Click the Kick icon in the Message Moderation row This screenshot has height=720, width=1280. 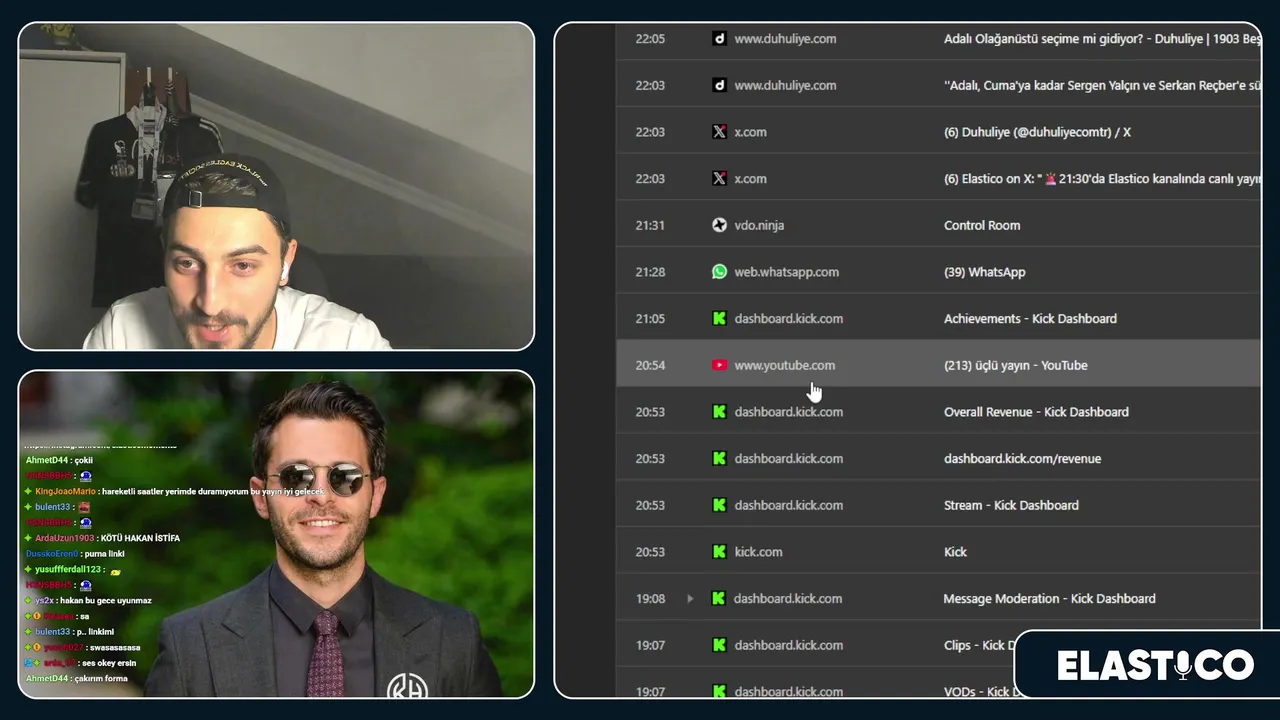[x=718, y=599]
